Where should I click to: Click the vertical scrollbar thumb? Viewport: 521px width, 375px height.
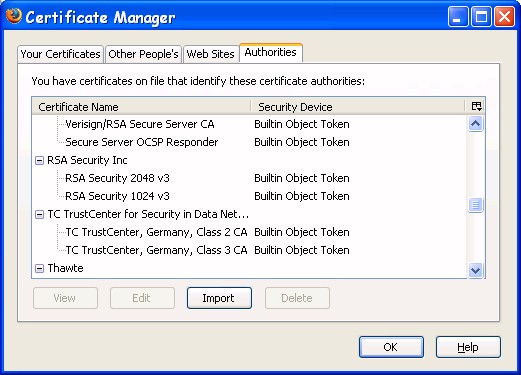(475, 205)
